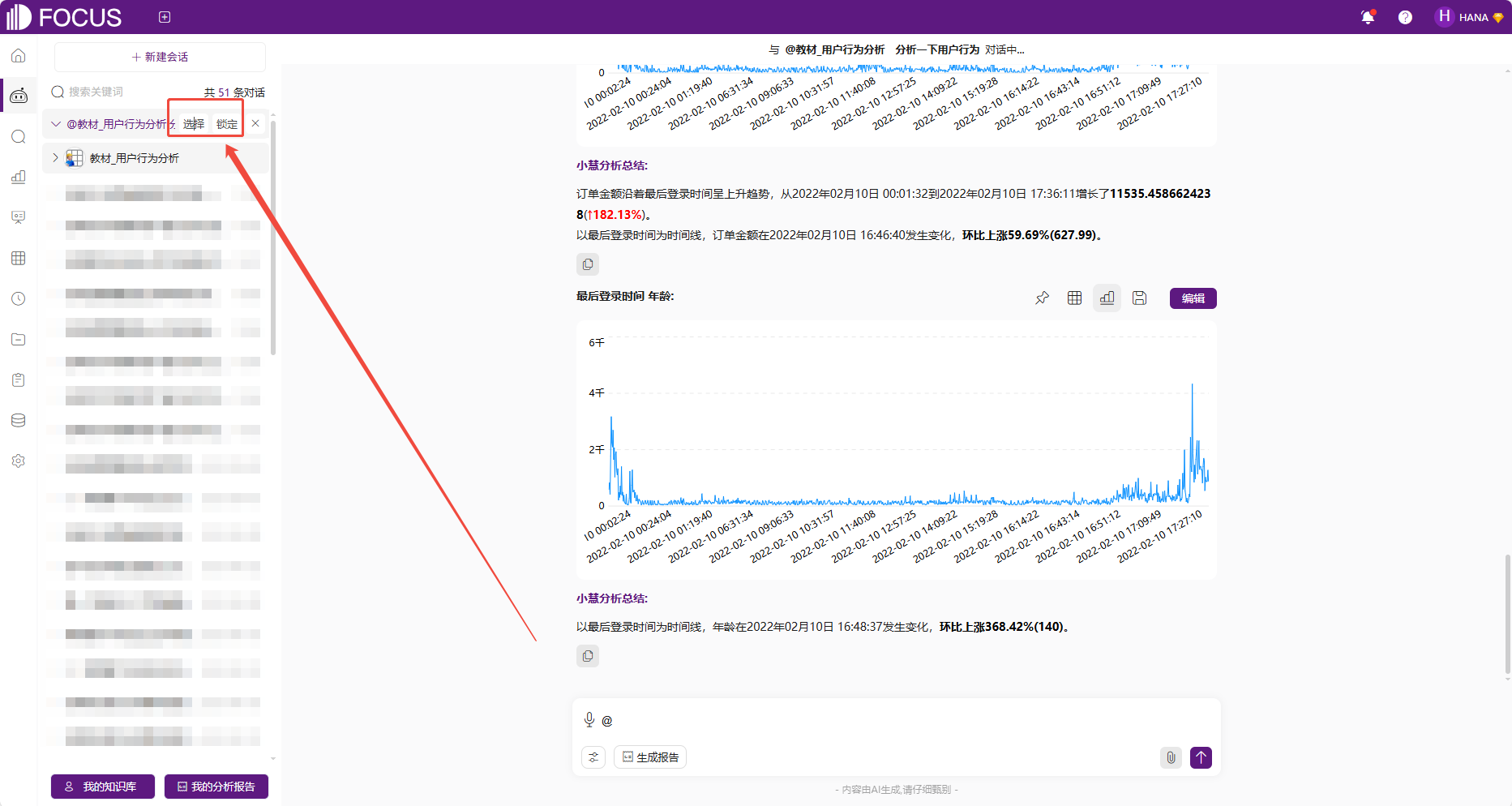The height and width of the screenshot is (806, 1512).
Task: Expand the 教材_用户行为分析 dataset item
Action: click(55, 157)
